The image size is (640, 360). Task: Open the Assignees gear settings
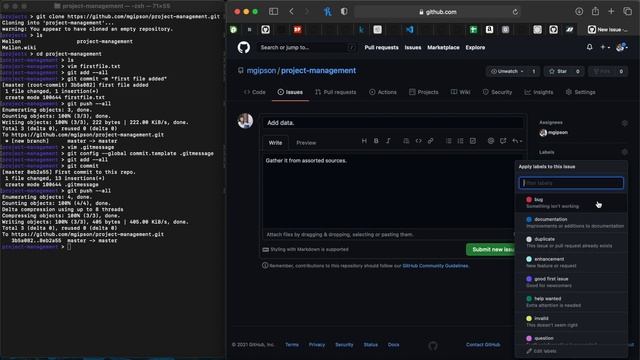[624, 123]
